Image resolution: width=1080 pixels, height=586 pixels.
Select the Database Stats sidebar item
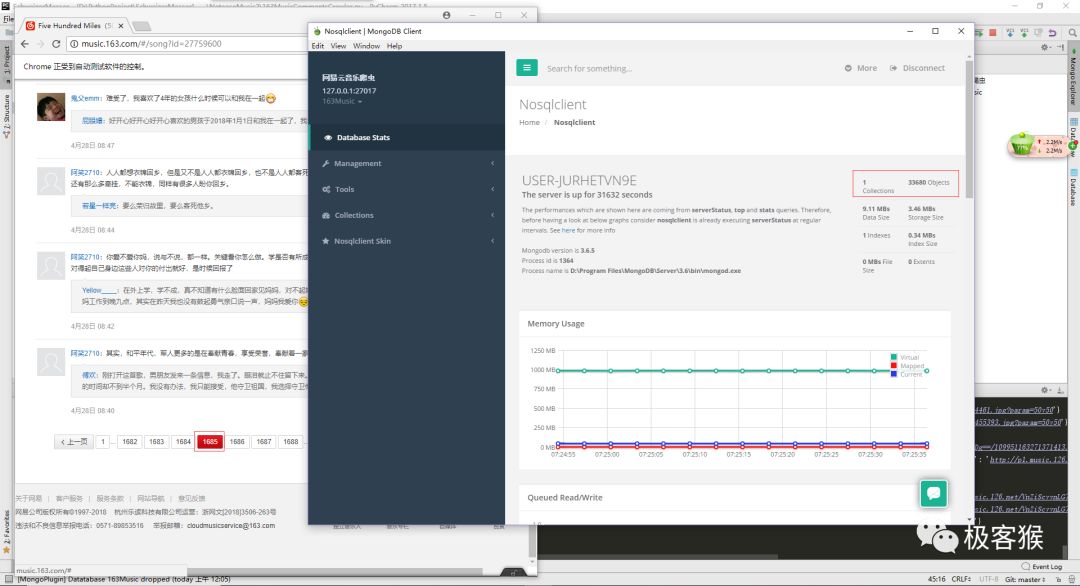406,138
